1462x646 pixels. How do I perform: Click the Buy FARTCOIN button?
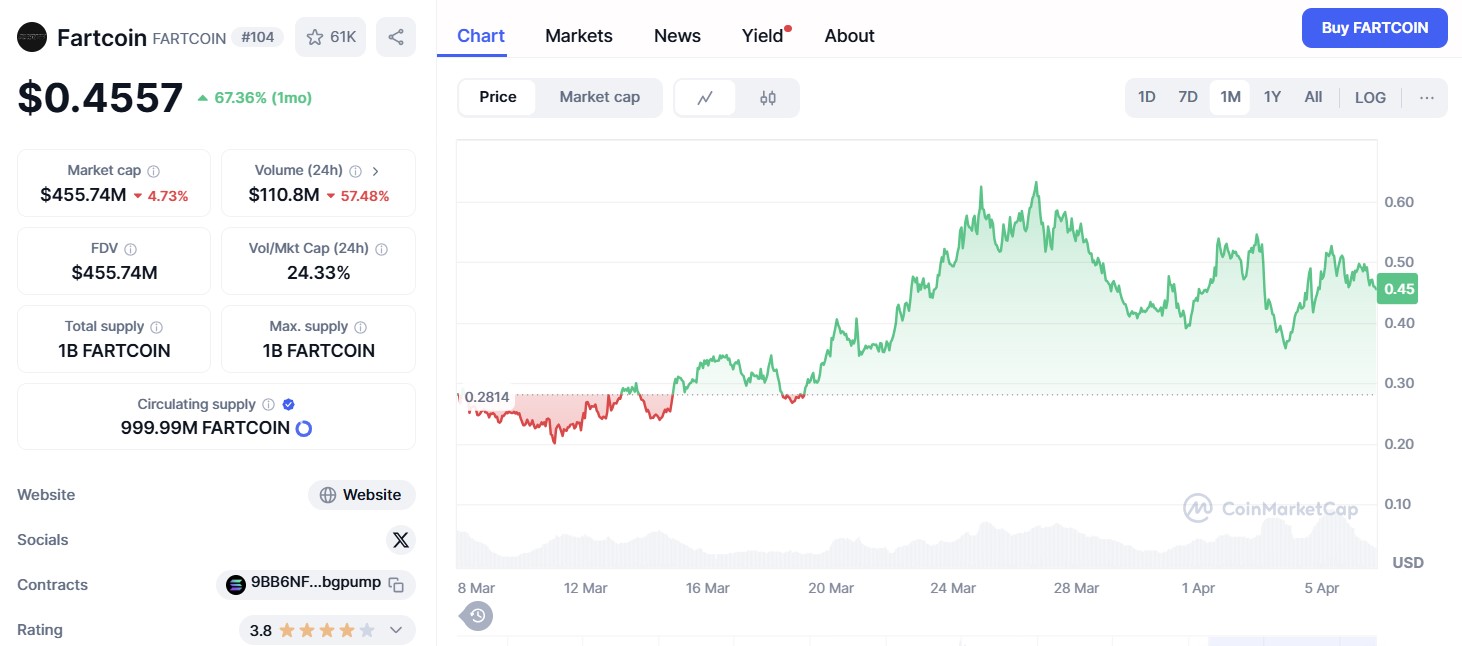point(1374,28)
